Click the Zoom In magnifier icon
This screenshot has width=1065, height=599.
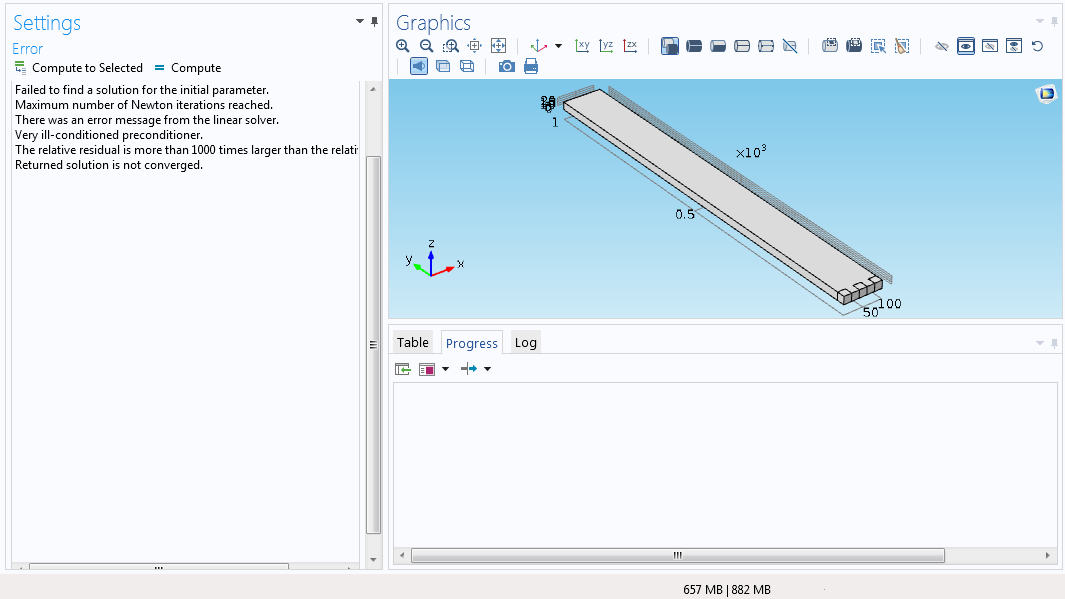[x=403, y=46]
